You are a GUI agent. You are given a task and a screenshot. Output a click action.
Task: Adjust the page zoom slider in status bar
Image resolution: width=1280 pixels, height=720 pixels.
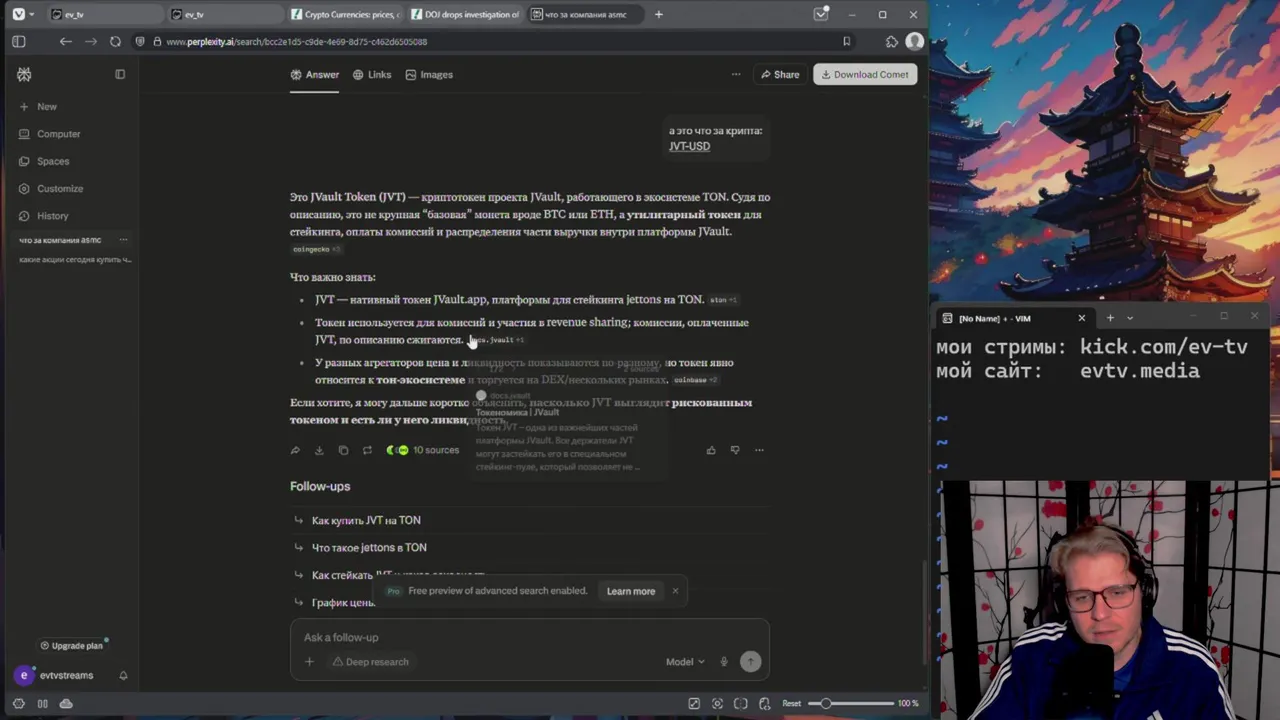tap(851, 703)
